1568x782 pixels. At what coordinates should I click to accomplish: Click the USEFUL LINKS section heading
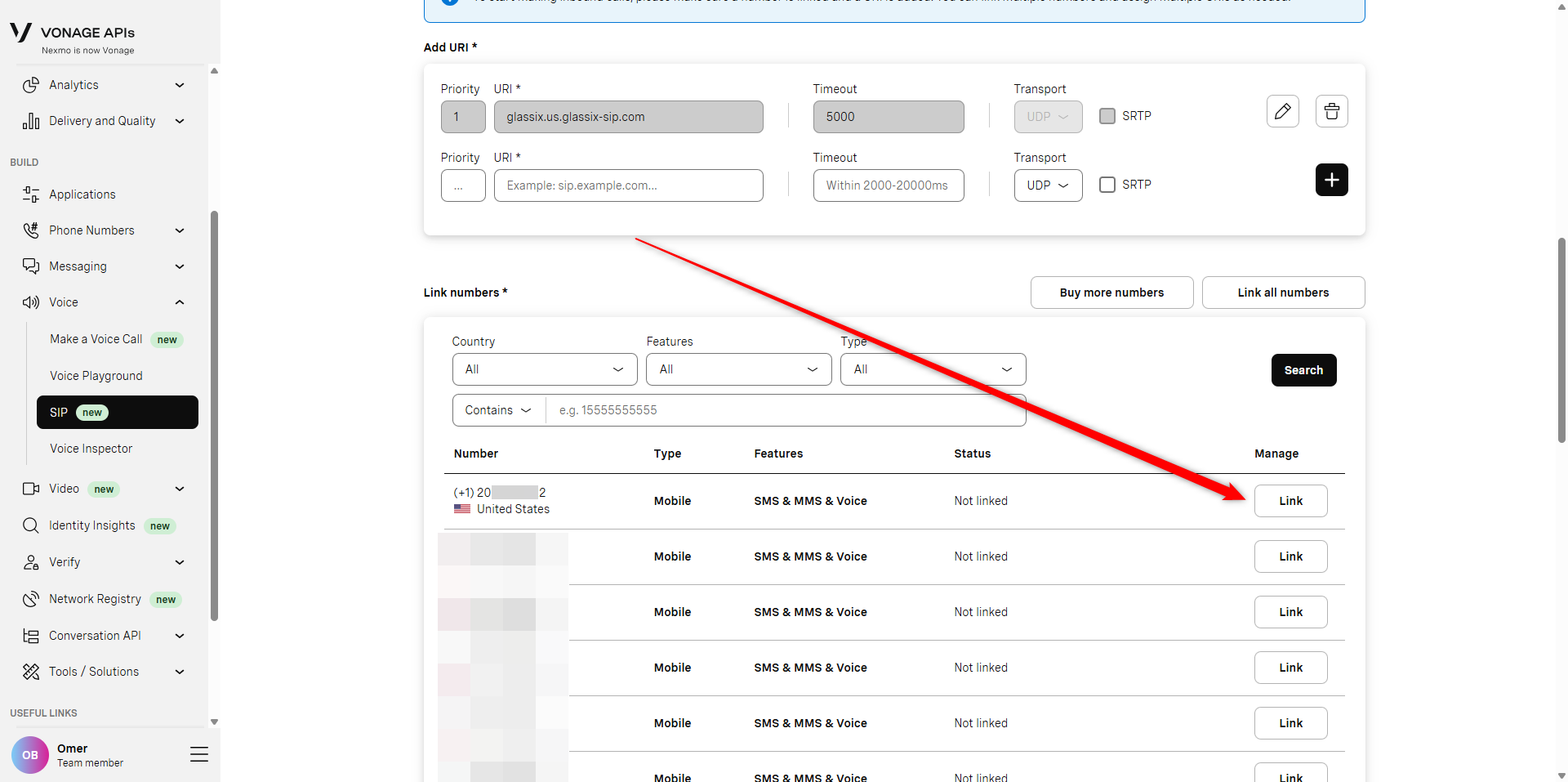point(44,713)
